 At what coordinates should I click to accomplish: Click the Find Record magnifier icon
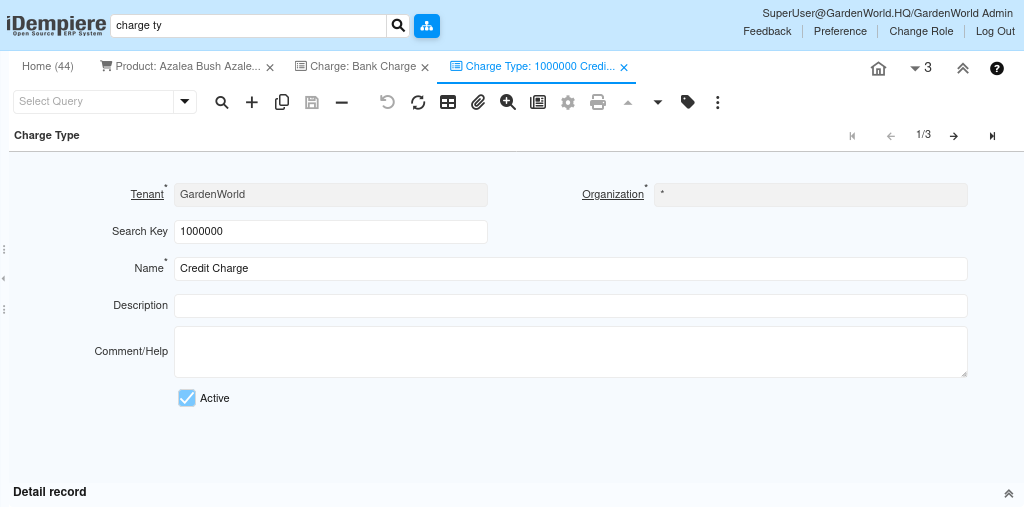coord(222,102)
